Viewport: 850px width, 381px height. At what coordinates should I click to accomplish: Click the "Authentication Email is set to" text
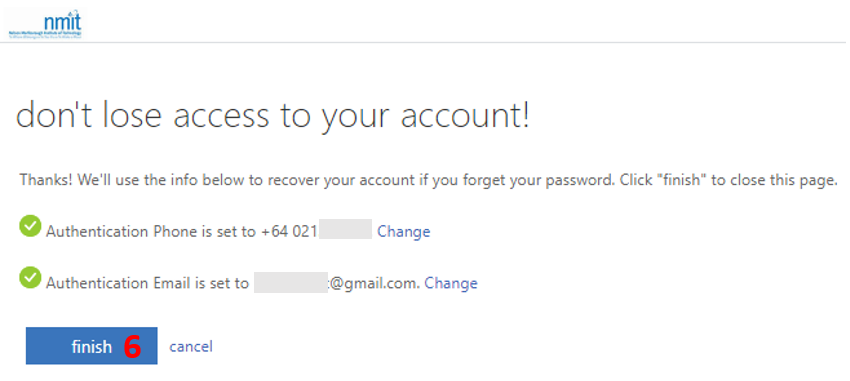pos(147,283)
